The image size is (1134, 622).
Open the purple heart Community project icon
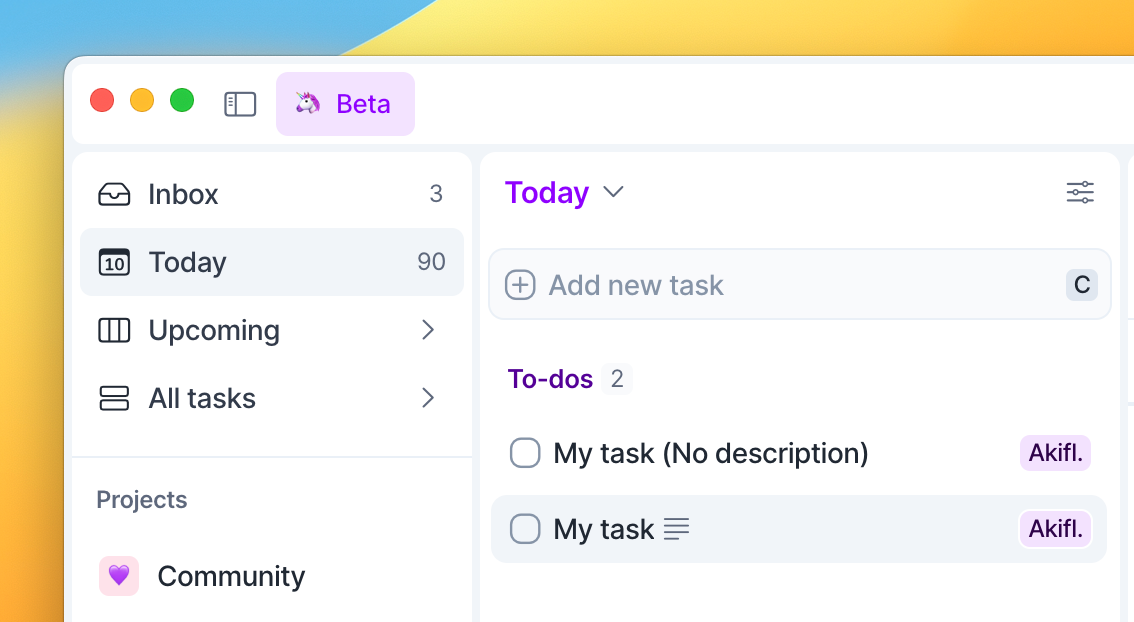point(119,576)
